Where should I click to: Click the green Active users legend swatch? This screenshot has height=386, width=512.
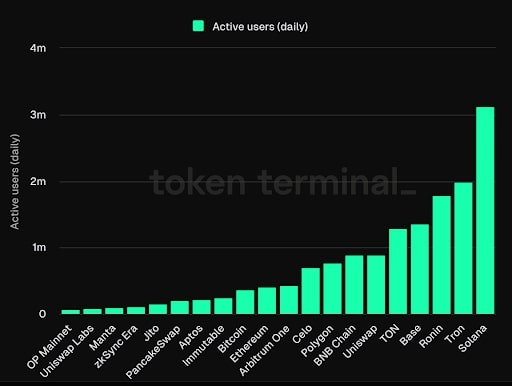[198, 26]
